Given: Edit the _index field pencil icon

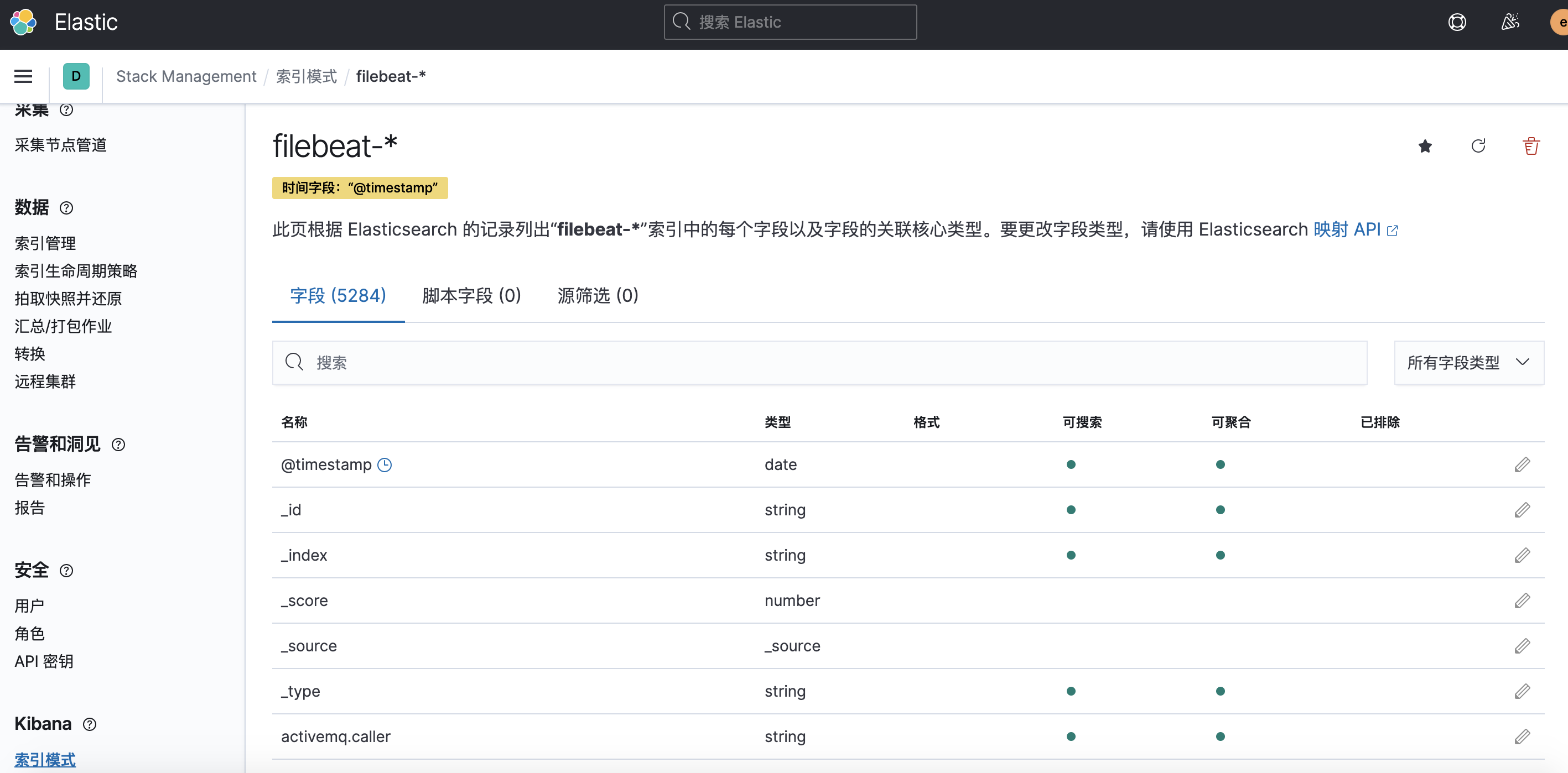Looking at the screenshot, I should [x=1522, y=555].
